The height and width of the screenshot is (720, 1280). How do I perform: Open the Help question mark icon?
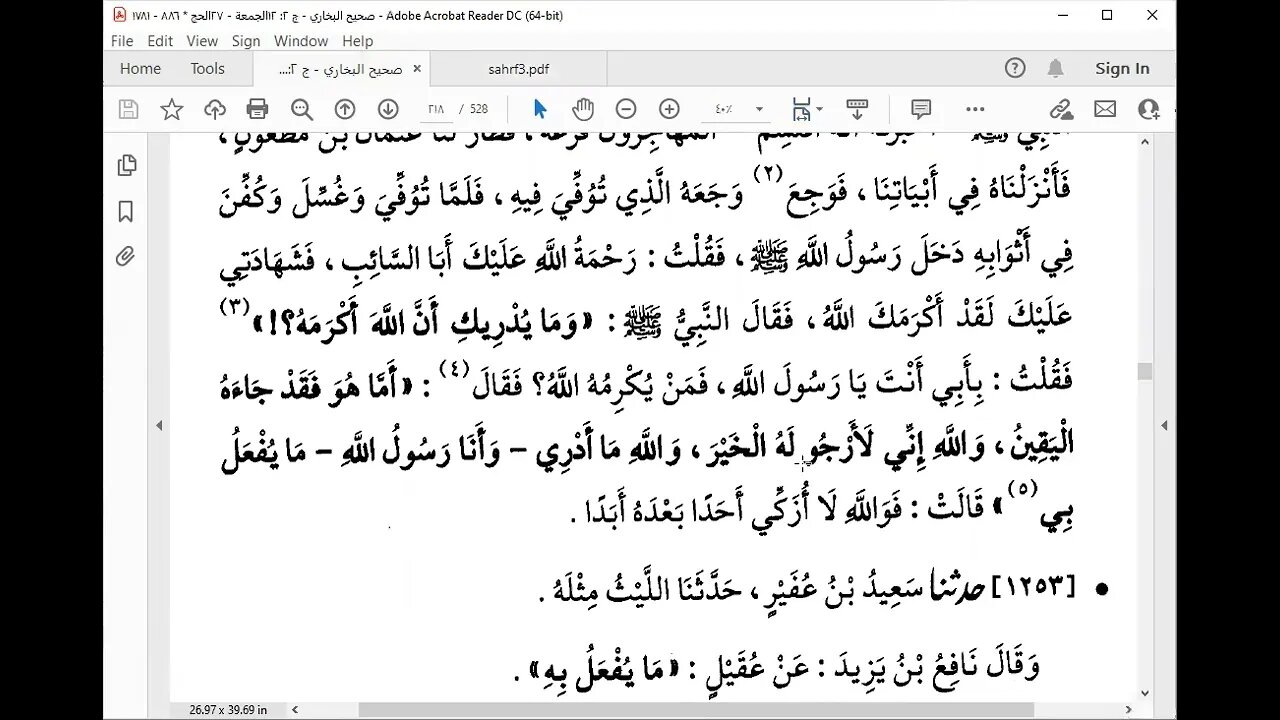(1015, 68)
